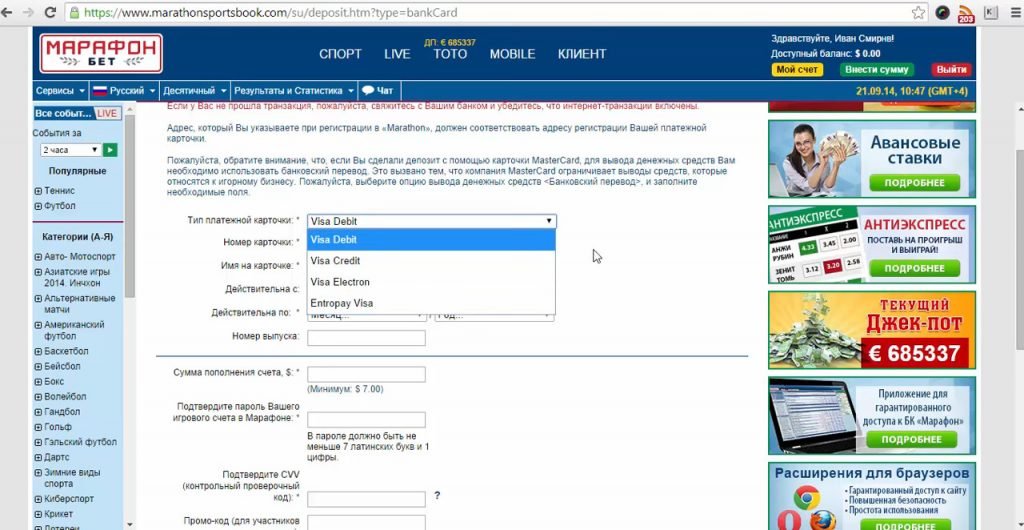1024x530 pixels.
Task: Open the TOTO section
Action: (x=450, y=54)
